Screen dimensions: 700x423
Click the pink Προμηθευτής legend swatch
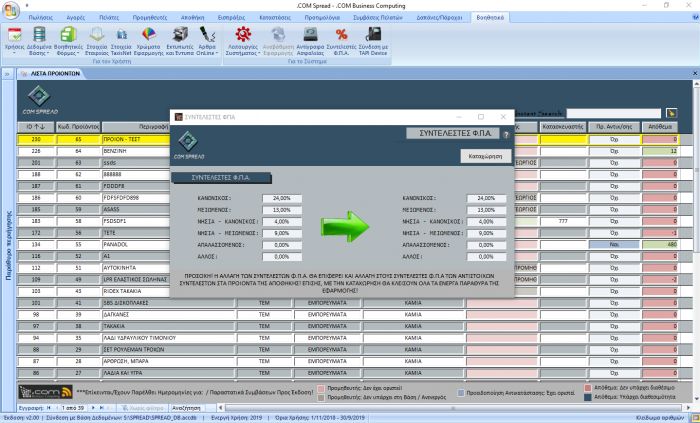pyautogui.click(x=321, y=388)
